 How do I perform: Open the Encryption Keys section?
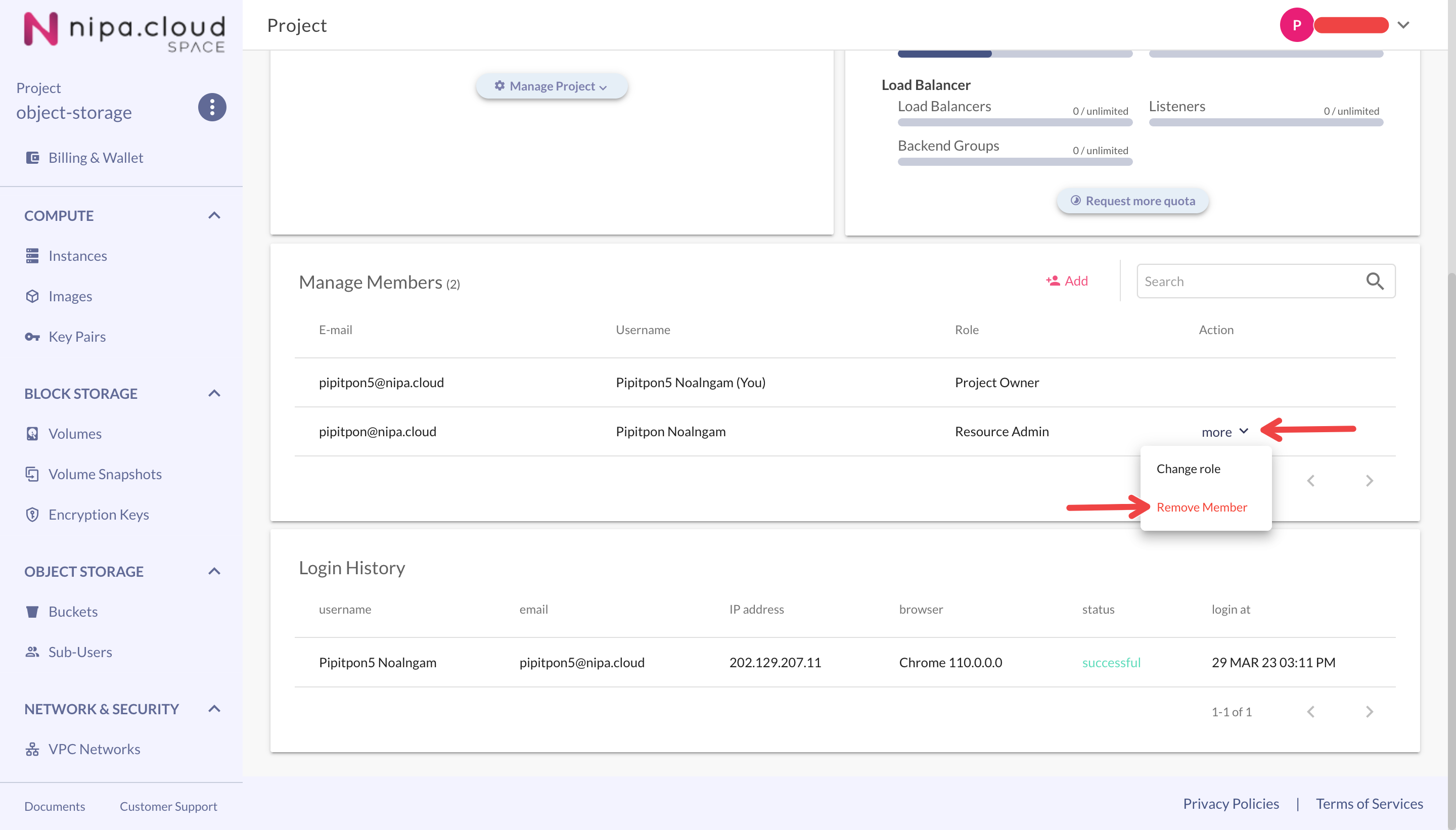click(98, 514)
